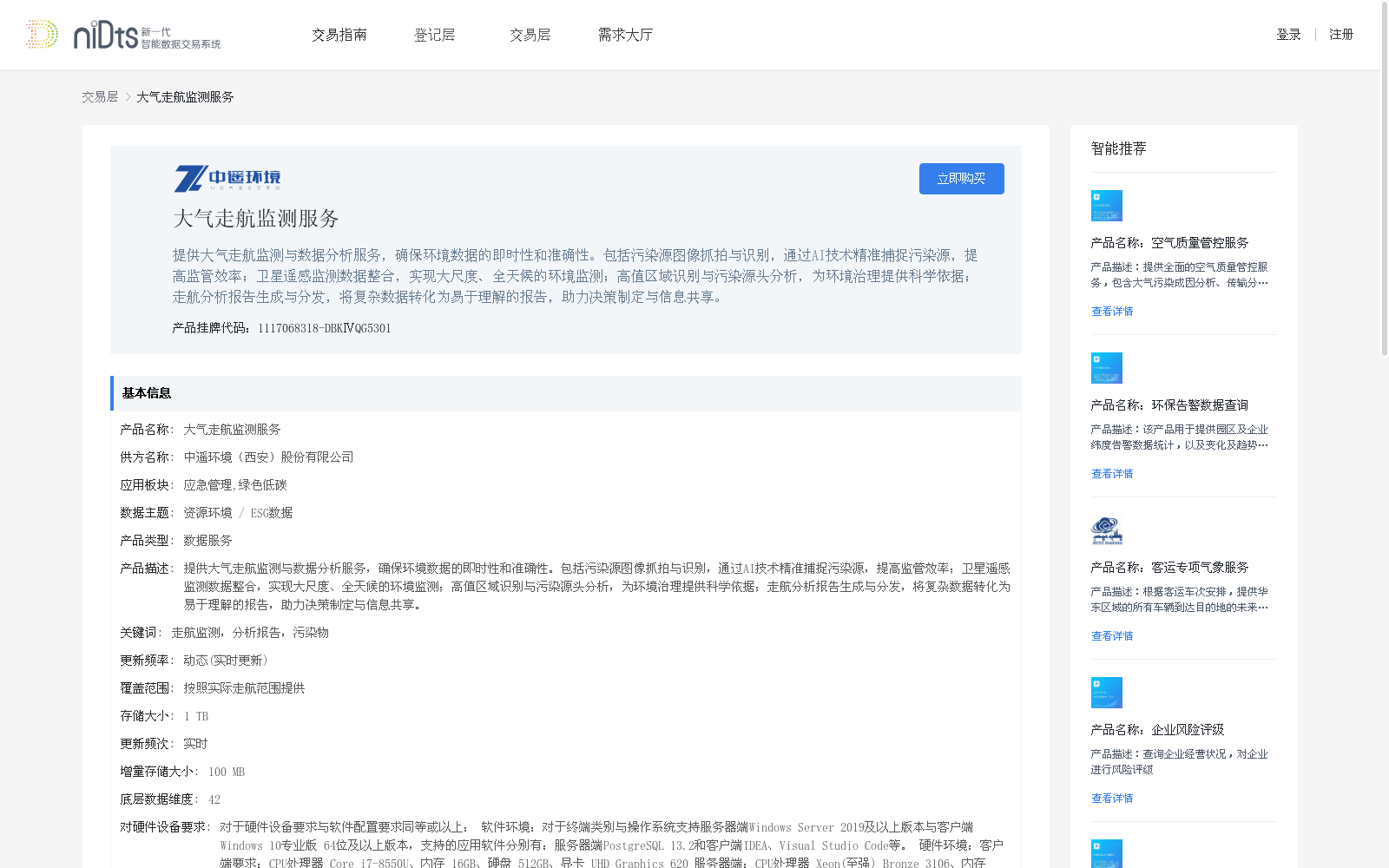Click the 注册 link
This screenshot has width=1389, height=868.
tap(1341, 35)
